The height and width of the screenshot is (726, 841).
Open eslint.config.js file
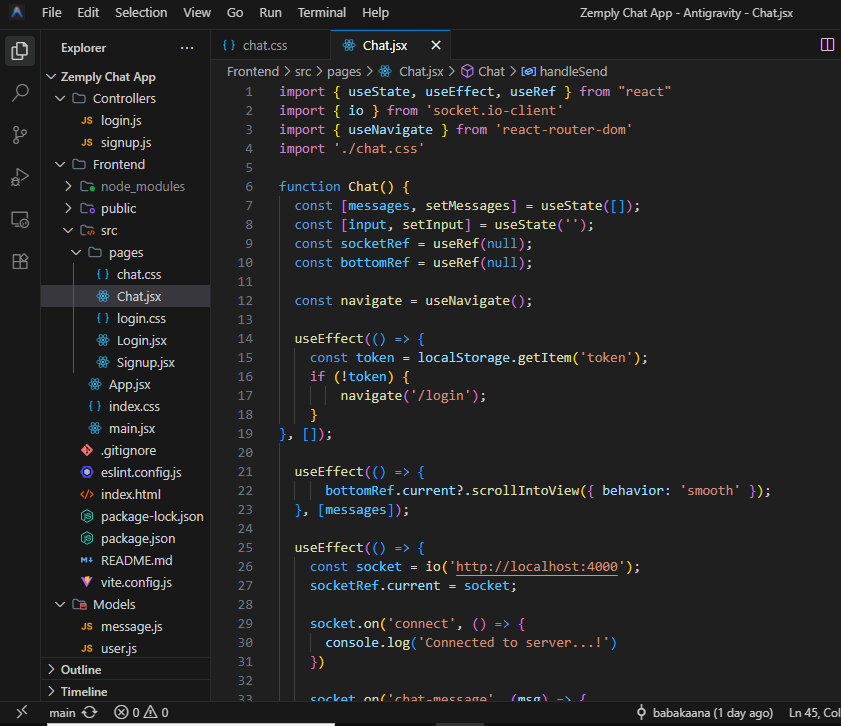126,472
